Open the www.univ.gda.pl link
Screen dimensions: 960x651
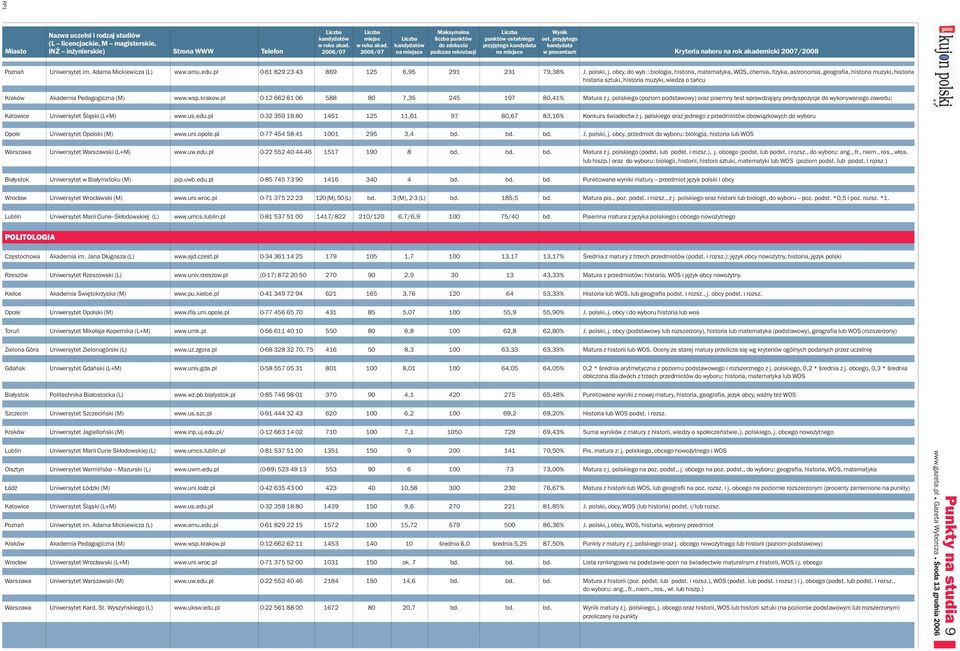point(195,368)
